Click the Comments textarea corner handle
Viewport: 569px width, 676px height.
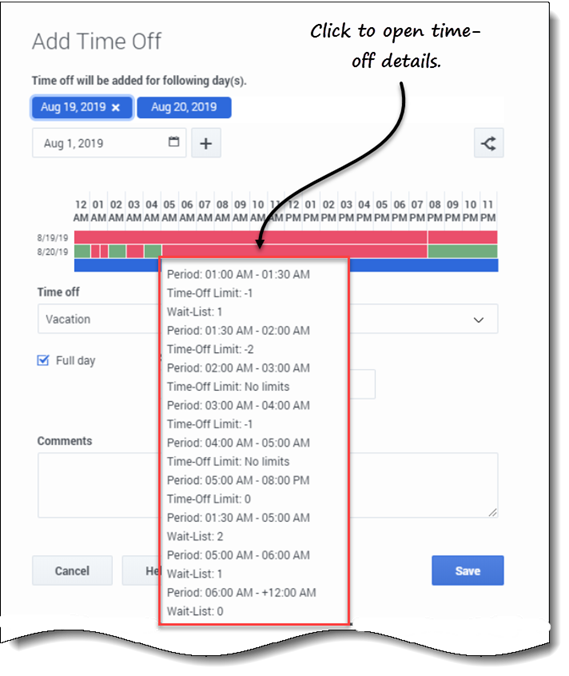pyautogui.click(x=493, y=512)
